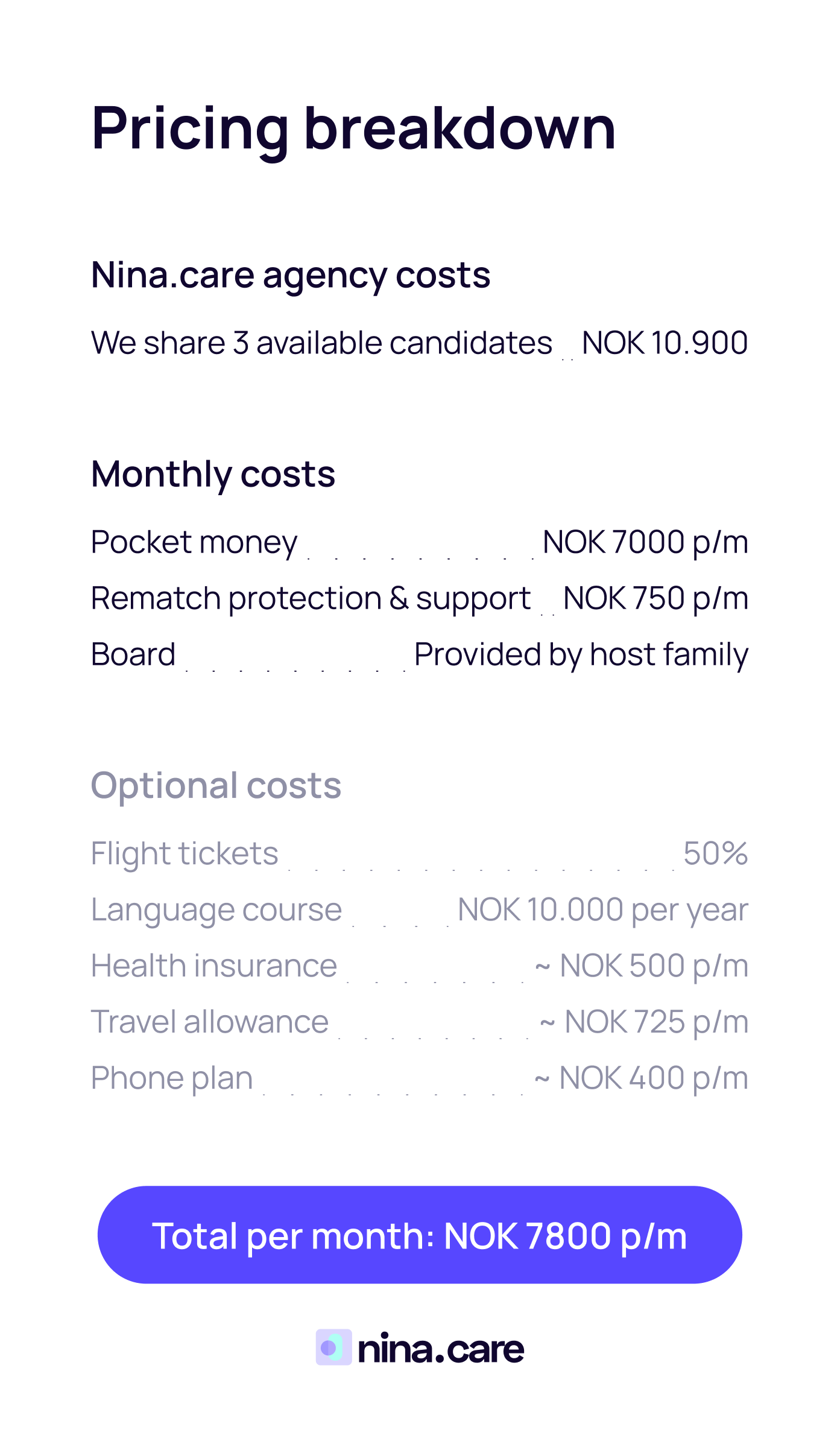Click the Total per month button
This screenshot has width=840, height=1456.
pos(420,1235)
